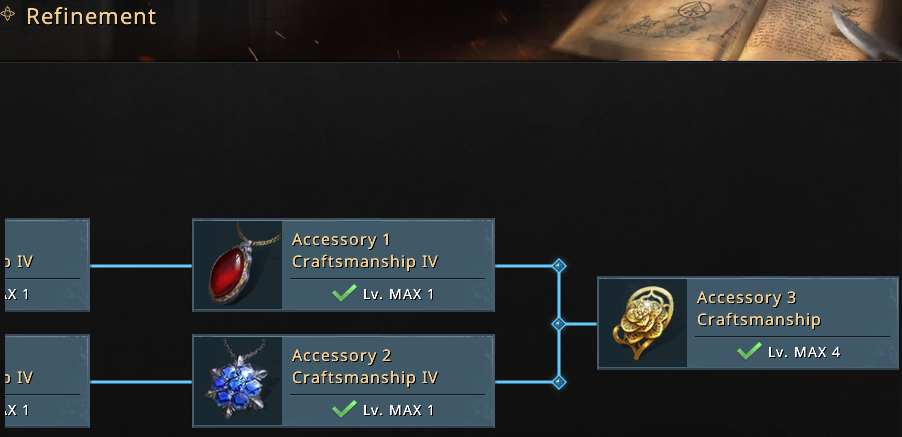This screenshot has height=437, width=902.
Task: Select the Refinement heading
Action: 91,16
